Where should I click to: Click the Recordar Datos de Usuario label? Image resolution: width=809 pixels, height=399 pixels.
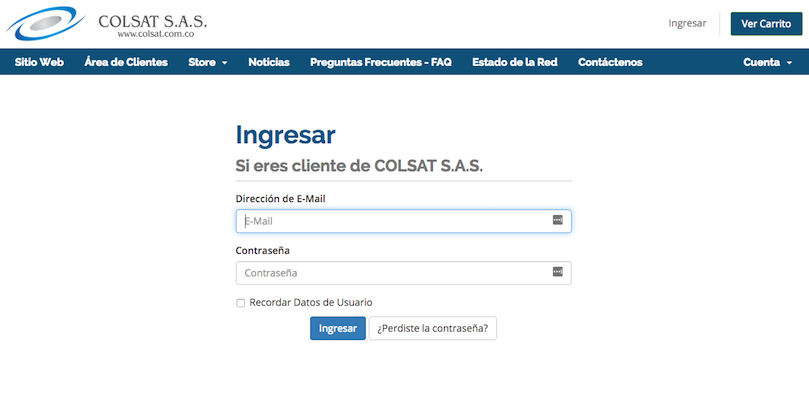coord(311,302)
